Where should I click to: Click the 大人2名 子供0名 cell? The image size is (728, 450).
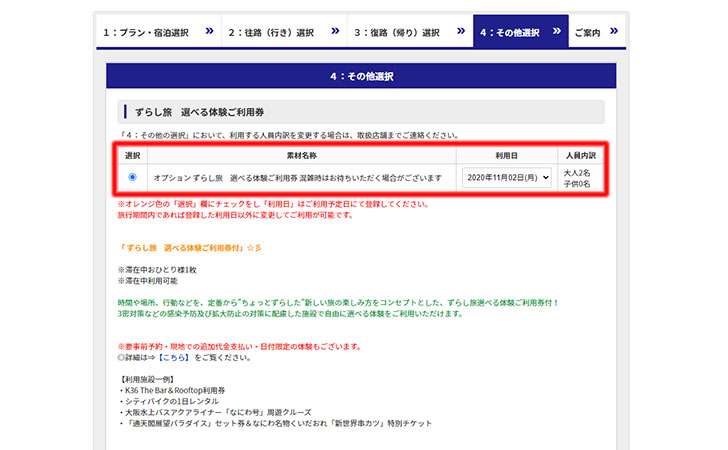[581, 178]
